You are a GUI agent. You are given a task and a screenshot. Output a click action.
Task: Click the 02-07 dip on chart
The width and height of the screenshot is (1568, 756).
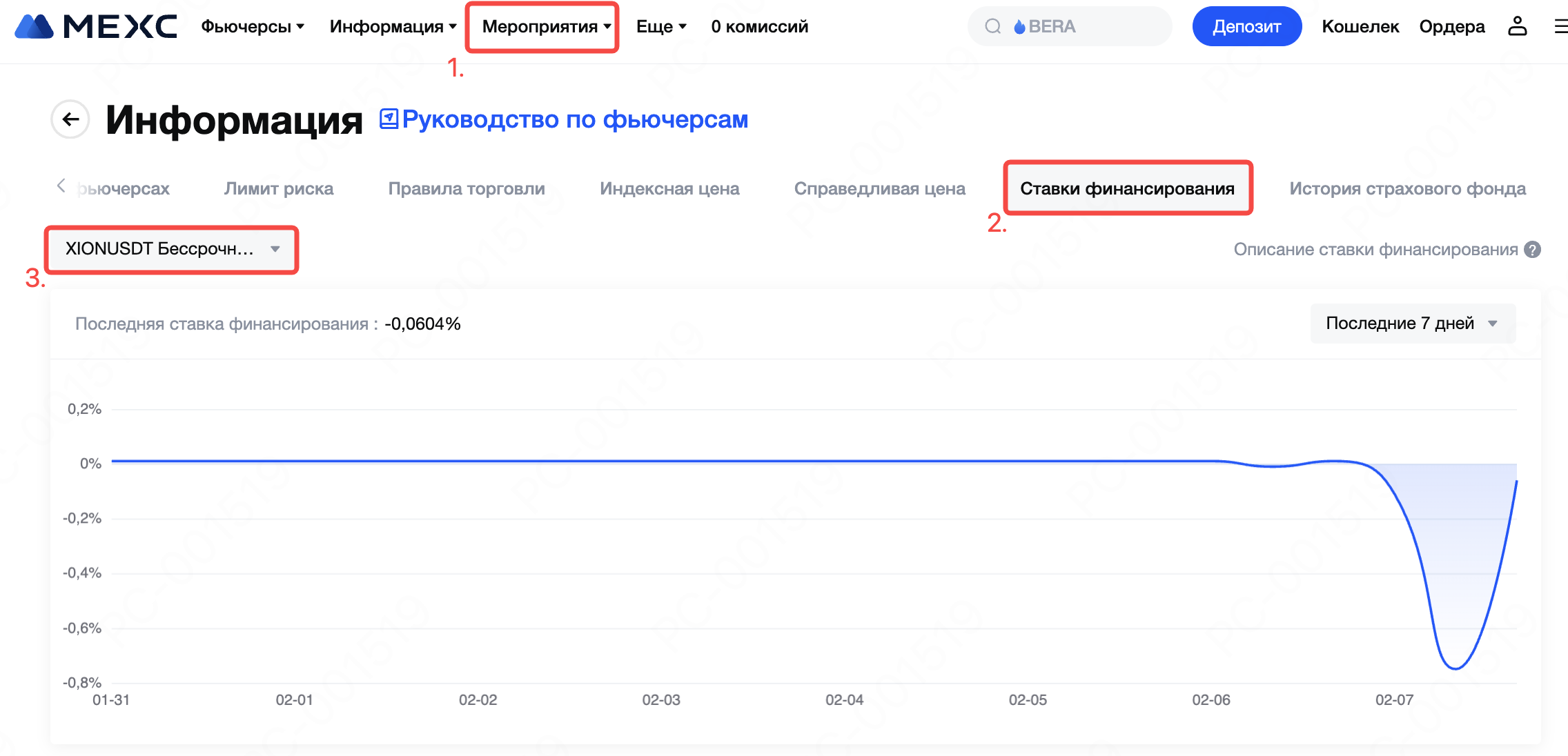[1455, 667]
